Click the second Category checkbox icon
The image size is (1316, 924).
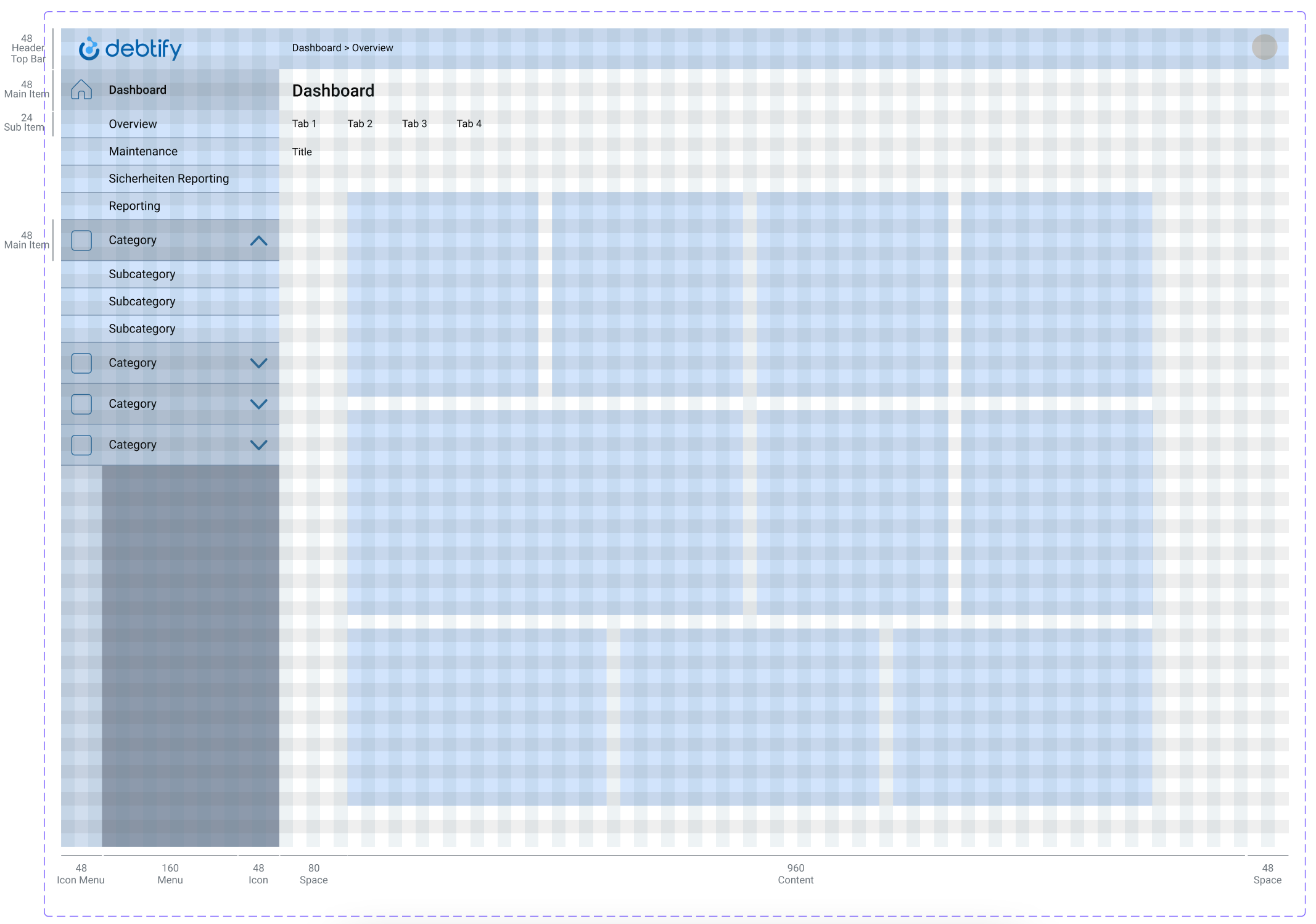click(x=83, y=362)
